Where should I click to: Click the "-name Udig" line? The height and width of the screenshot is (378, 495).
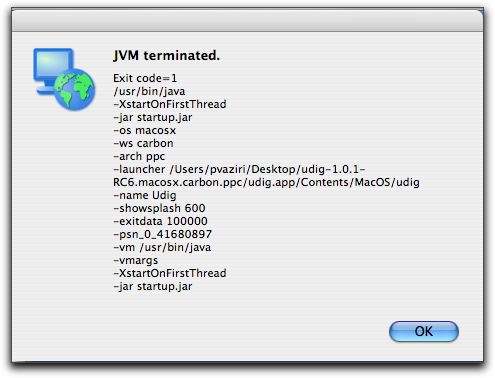145,195
